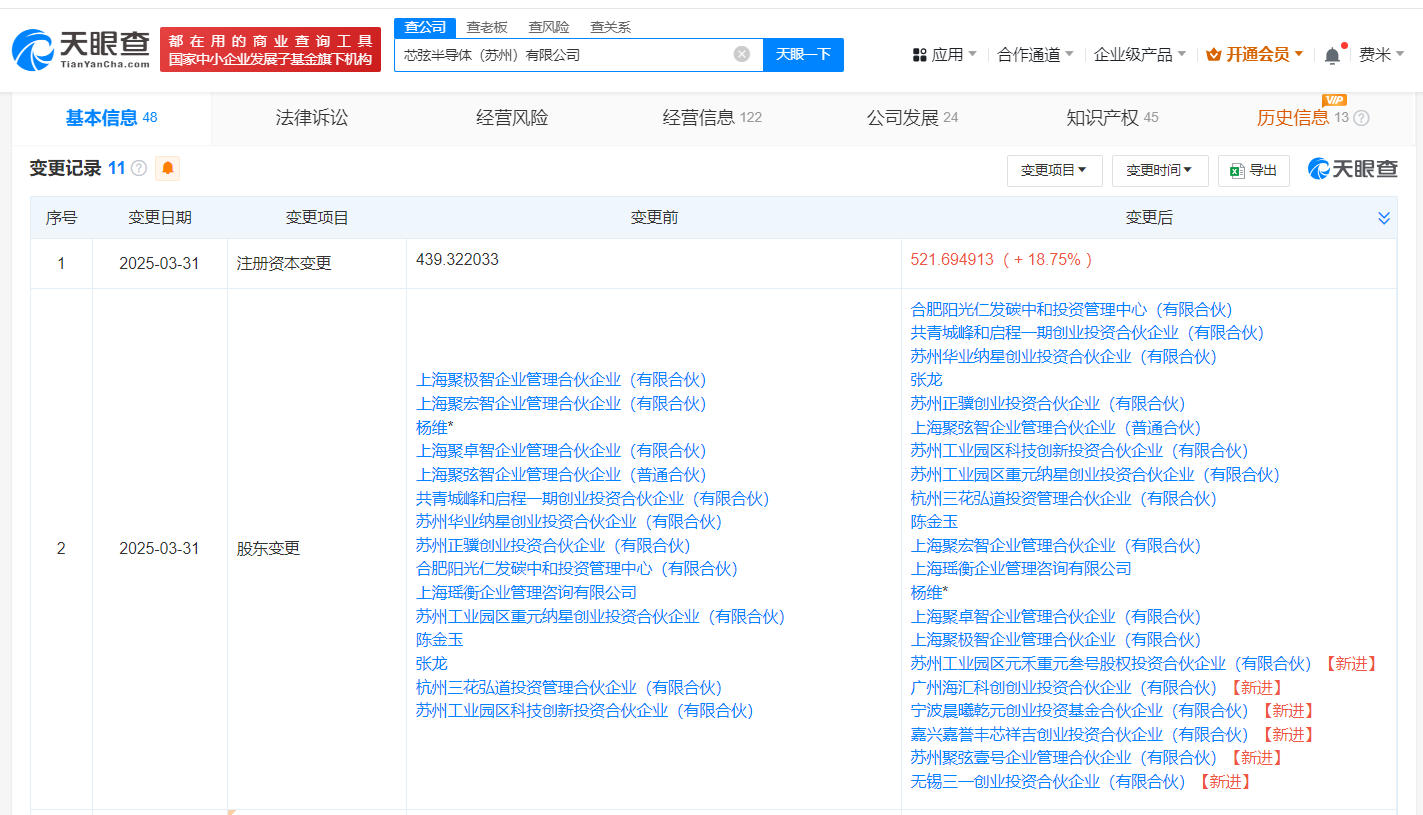
Task: Click the help icon next to 历史信息
Action: point(1361,118)
